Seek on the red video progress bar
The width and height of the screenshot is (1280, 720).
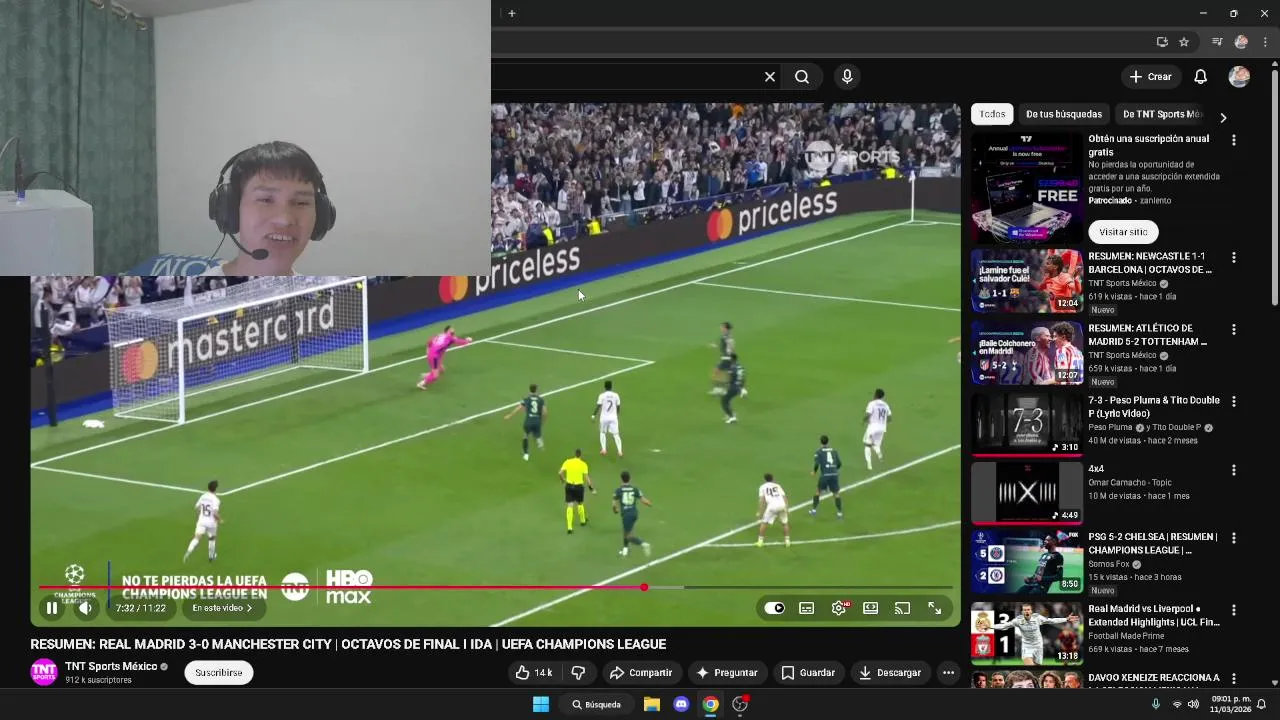(497, 587)
